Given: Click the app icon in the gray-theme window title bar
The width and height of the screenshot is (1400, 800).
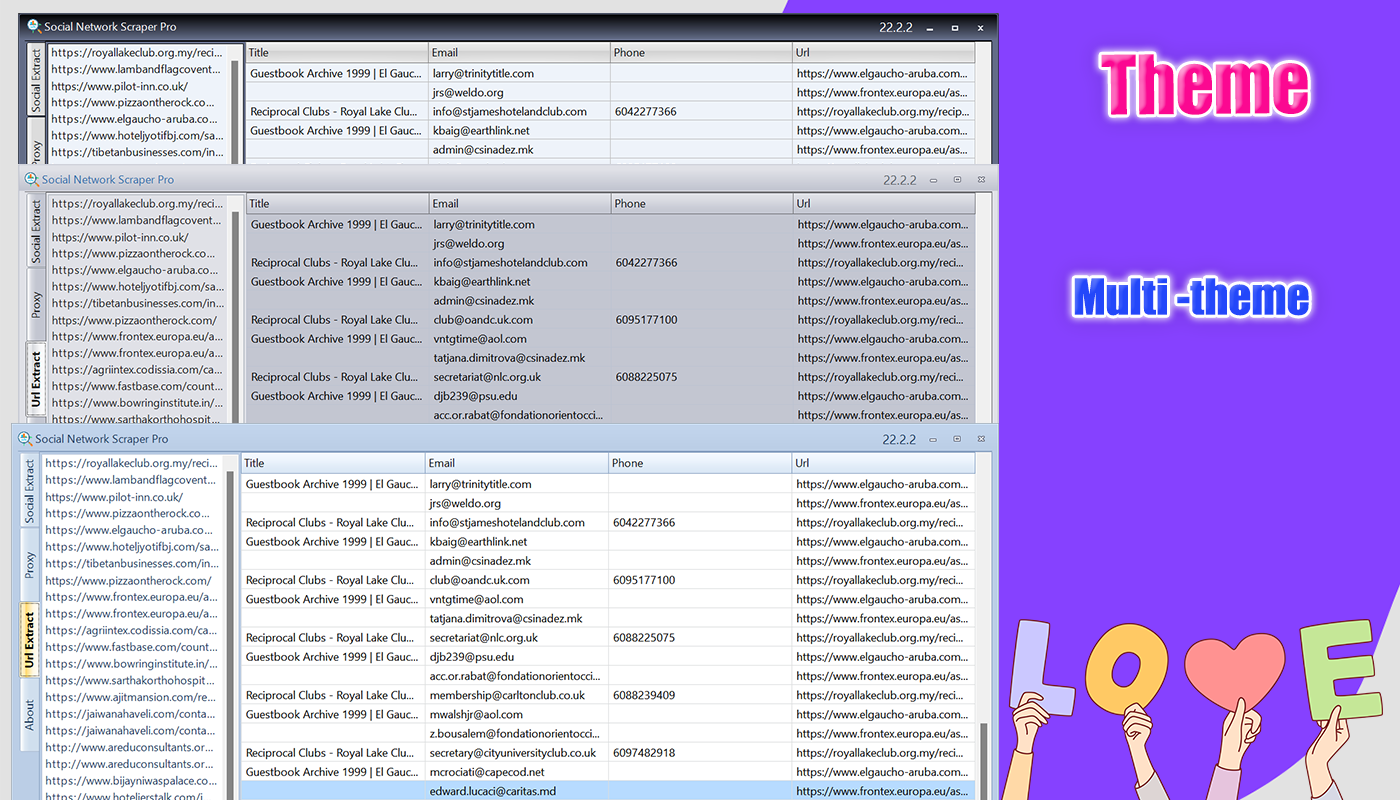Looking at the screenshot, I should click(x=32, y=180).
